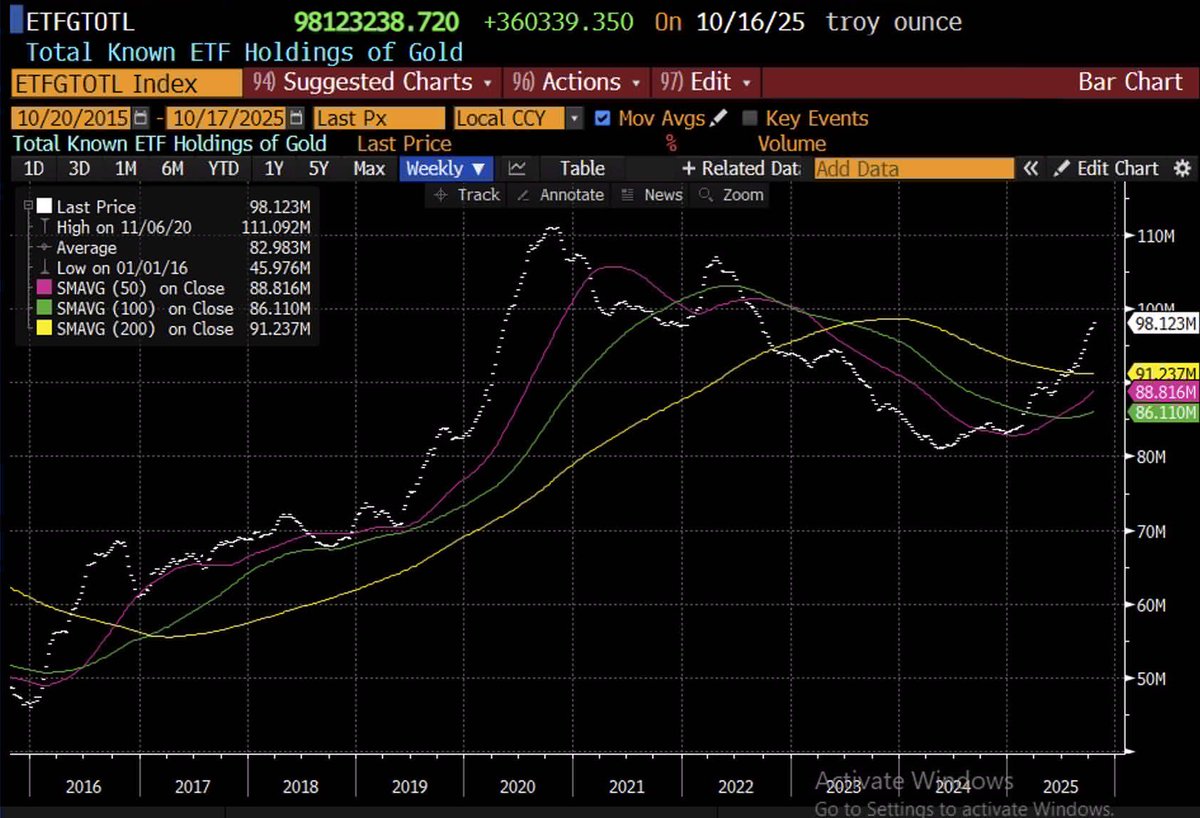1200x818 pixels.
Task: Click the 10/17/2025 end date field
Action: click(228, 118)
